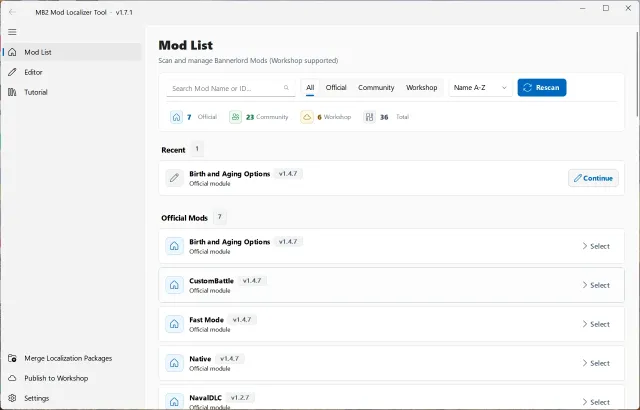The width and height of the screenshot is (640, 410).
Task: Click the Native module house icon
Action: click(x=174, y=363)
